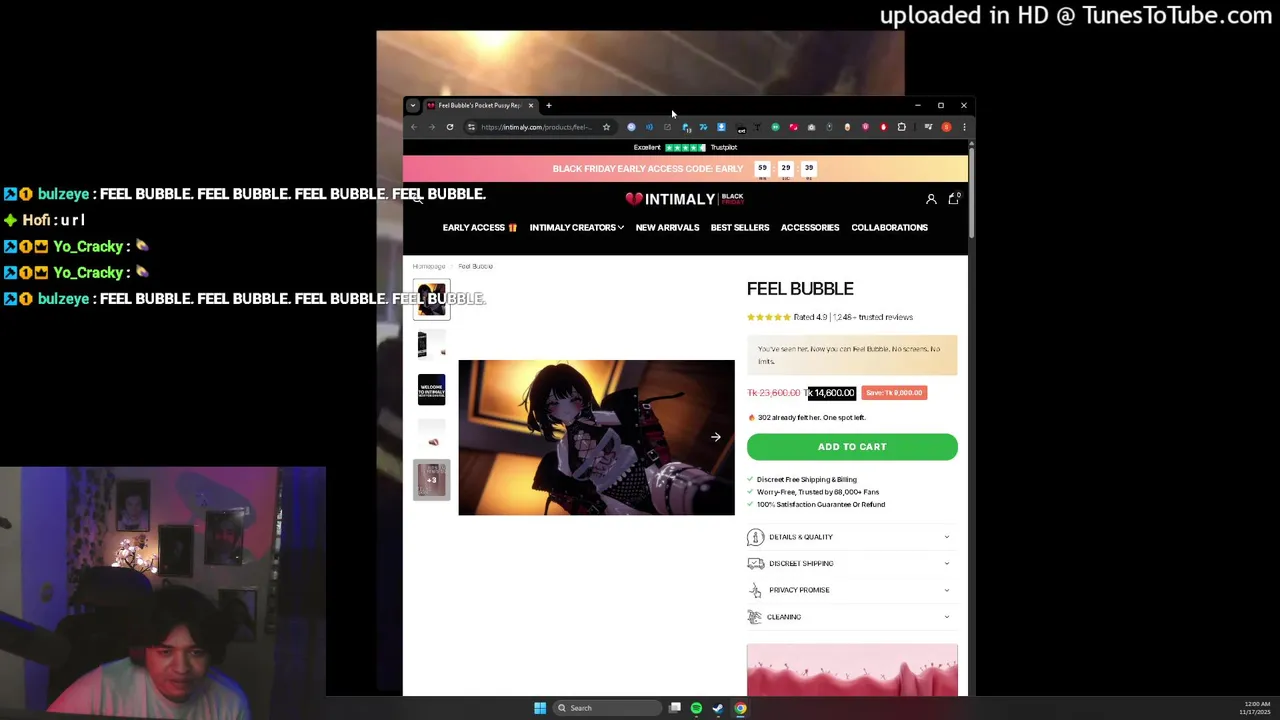
Task: Expand the Discreet Shipping section
Action: 852,563
